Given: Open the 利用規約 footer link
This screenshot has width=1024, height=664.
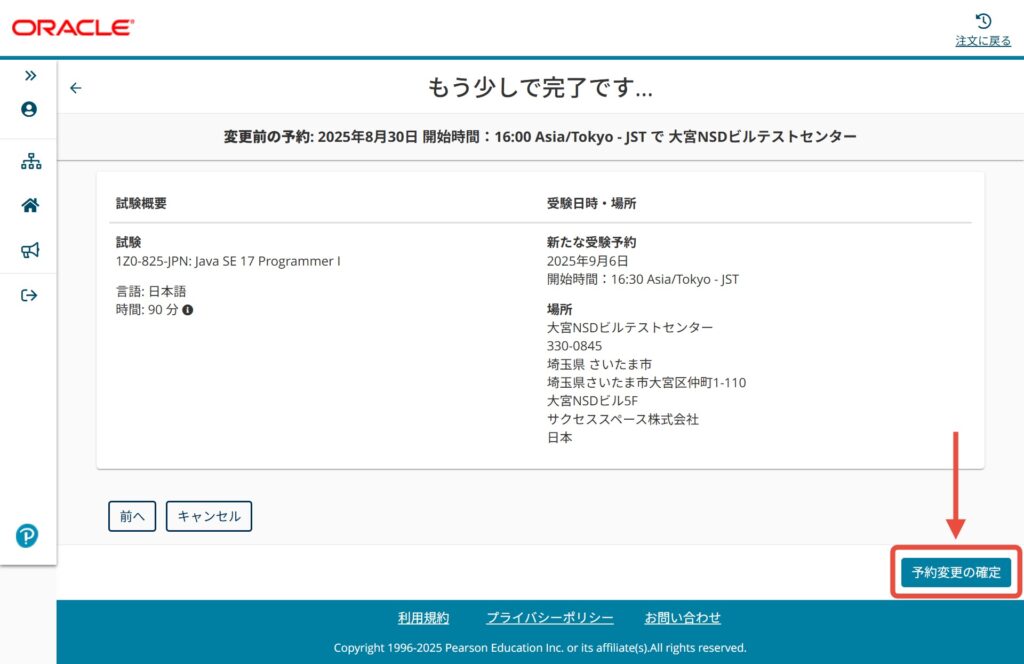Looking at the screenshot, I should pyautogui.click(x=423, y=618).
